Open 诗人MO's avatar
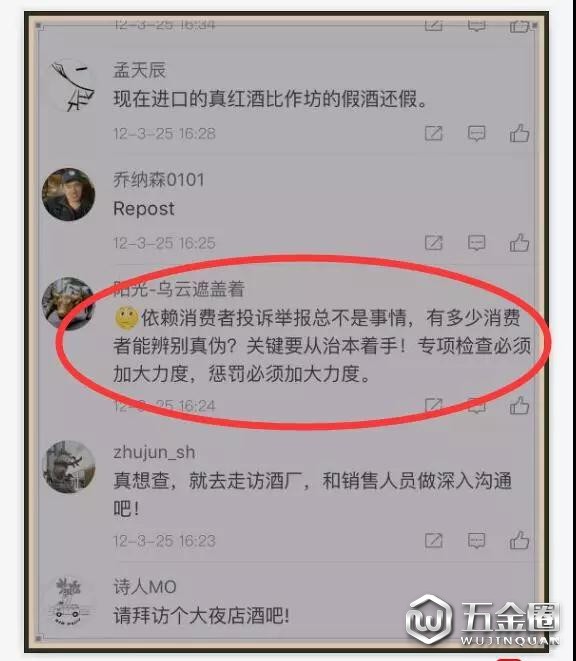 coord(69,601)
